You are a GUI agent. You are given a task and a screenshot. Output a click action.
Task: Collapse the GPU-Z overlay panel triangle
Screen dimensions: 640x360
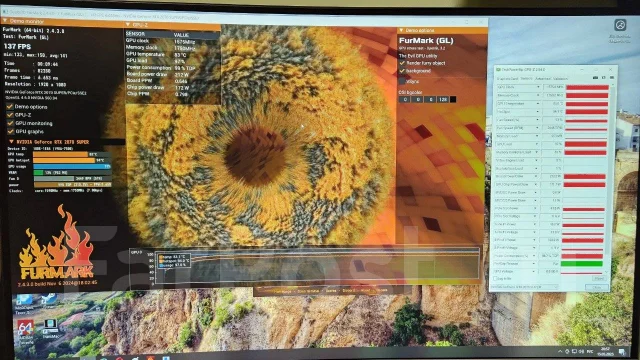pos(128,25)
